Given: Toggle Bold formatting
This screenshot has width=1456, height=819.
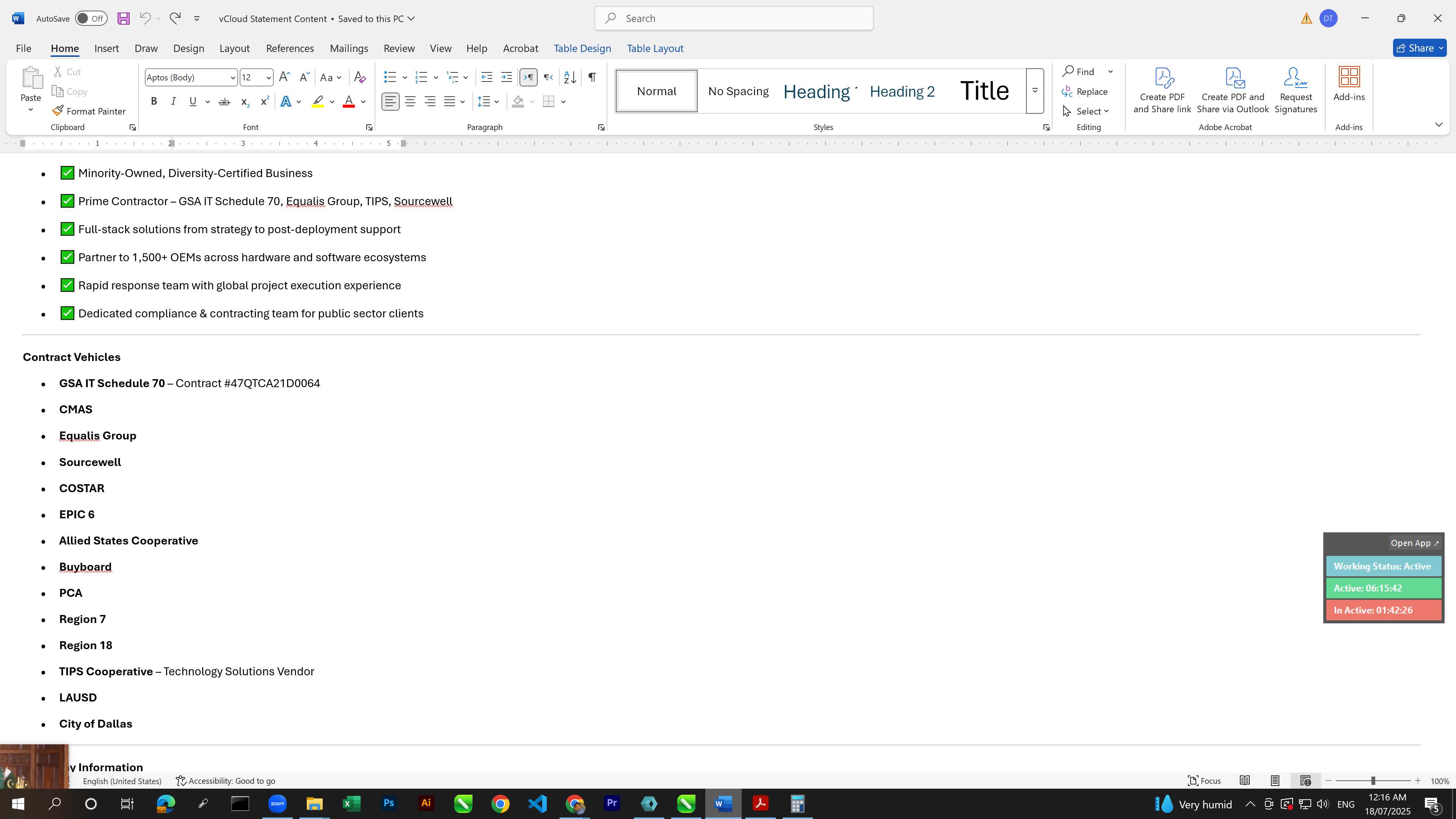Looking at the screenshot, I should (x=154, y=102).
